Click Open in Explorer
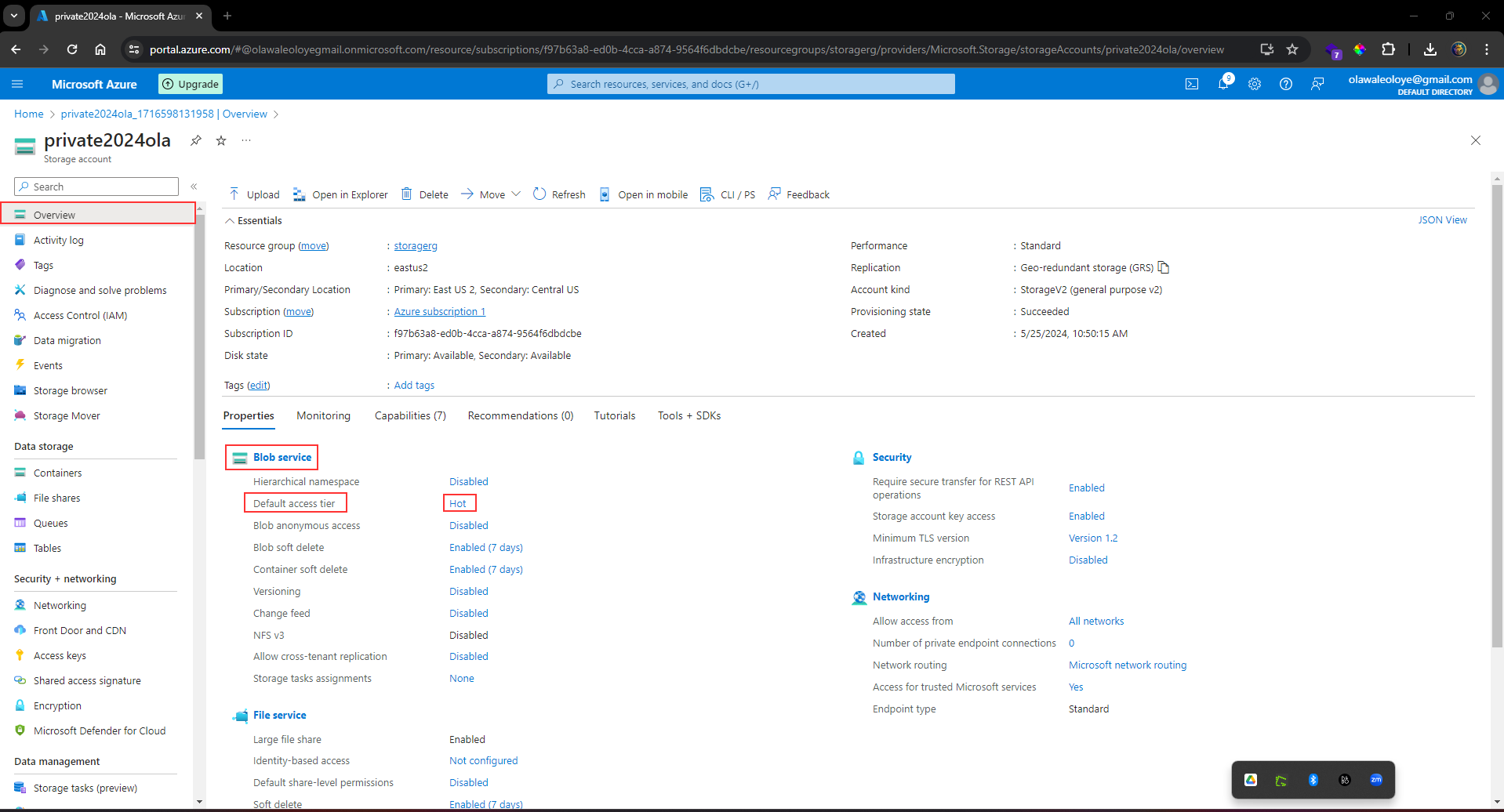The height and width of the screenshot is (812, 1504). [340, 194]
